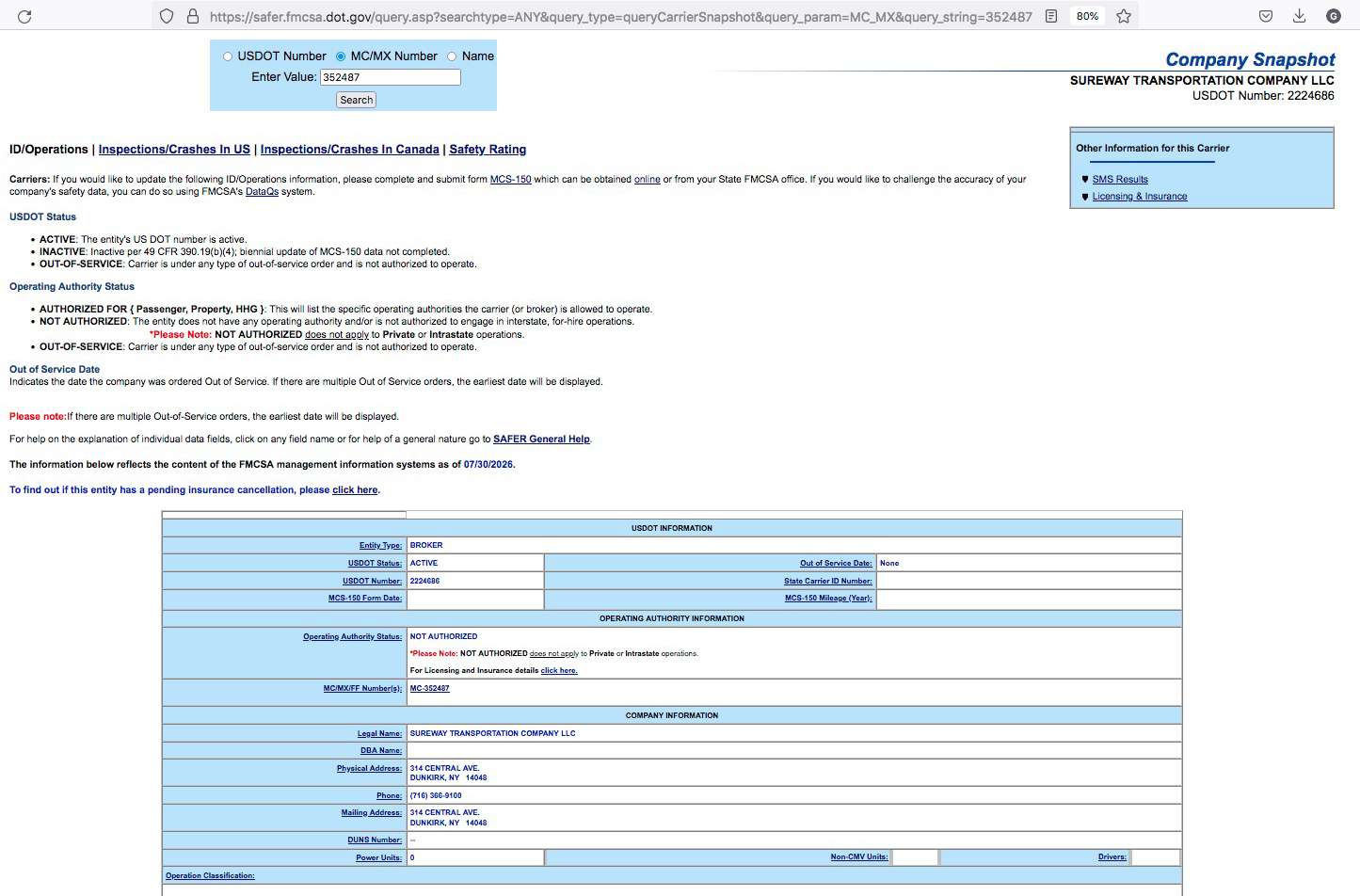Click the MC/MX/FF Number(s) label

tap(362, 689)
